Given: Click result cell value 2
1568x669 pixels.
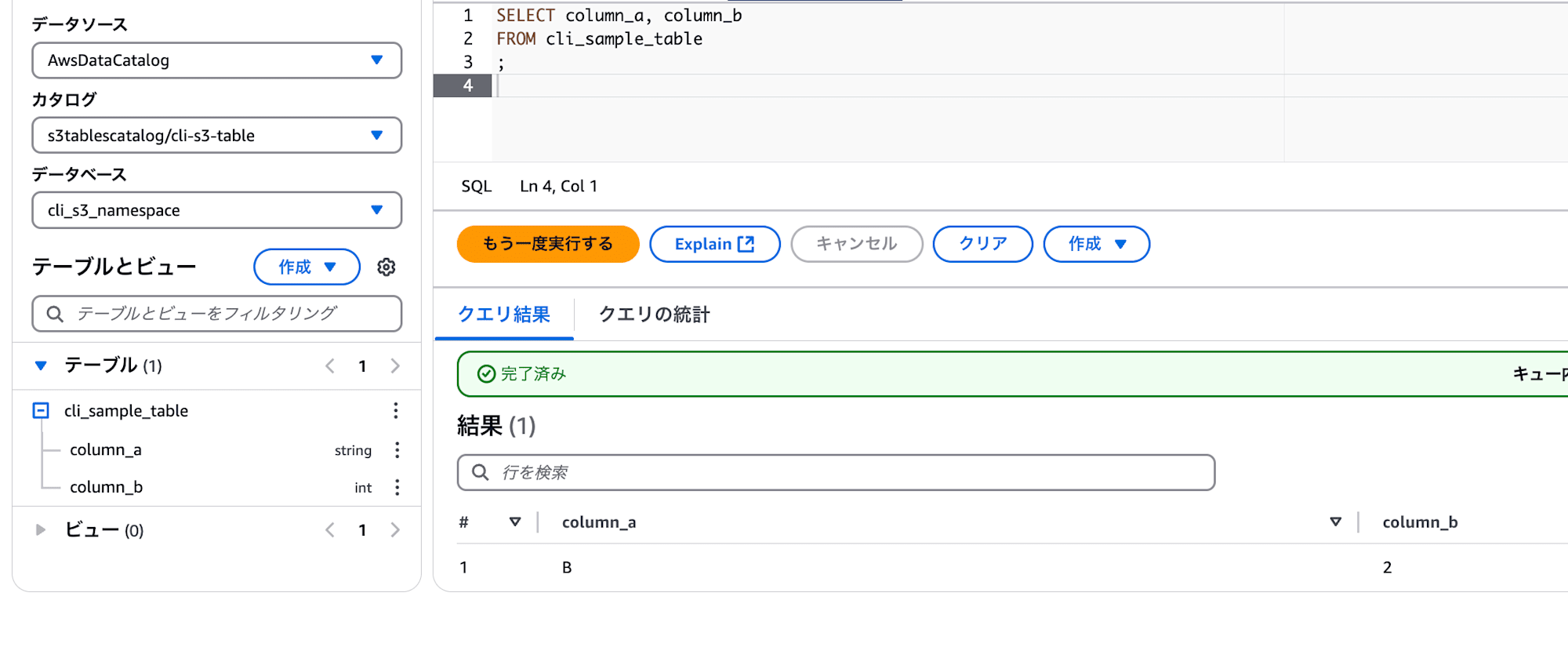Looking at the screenshot, I should 1388,567.
